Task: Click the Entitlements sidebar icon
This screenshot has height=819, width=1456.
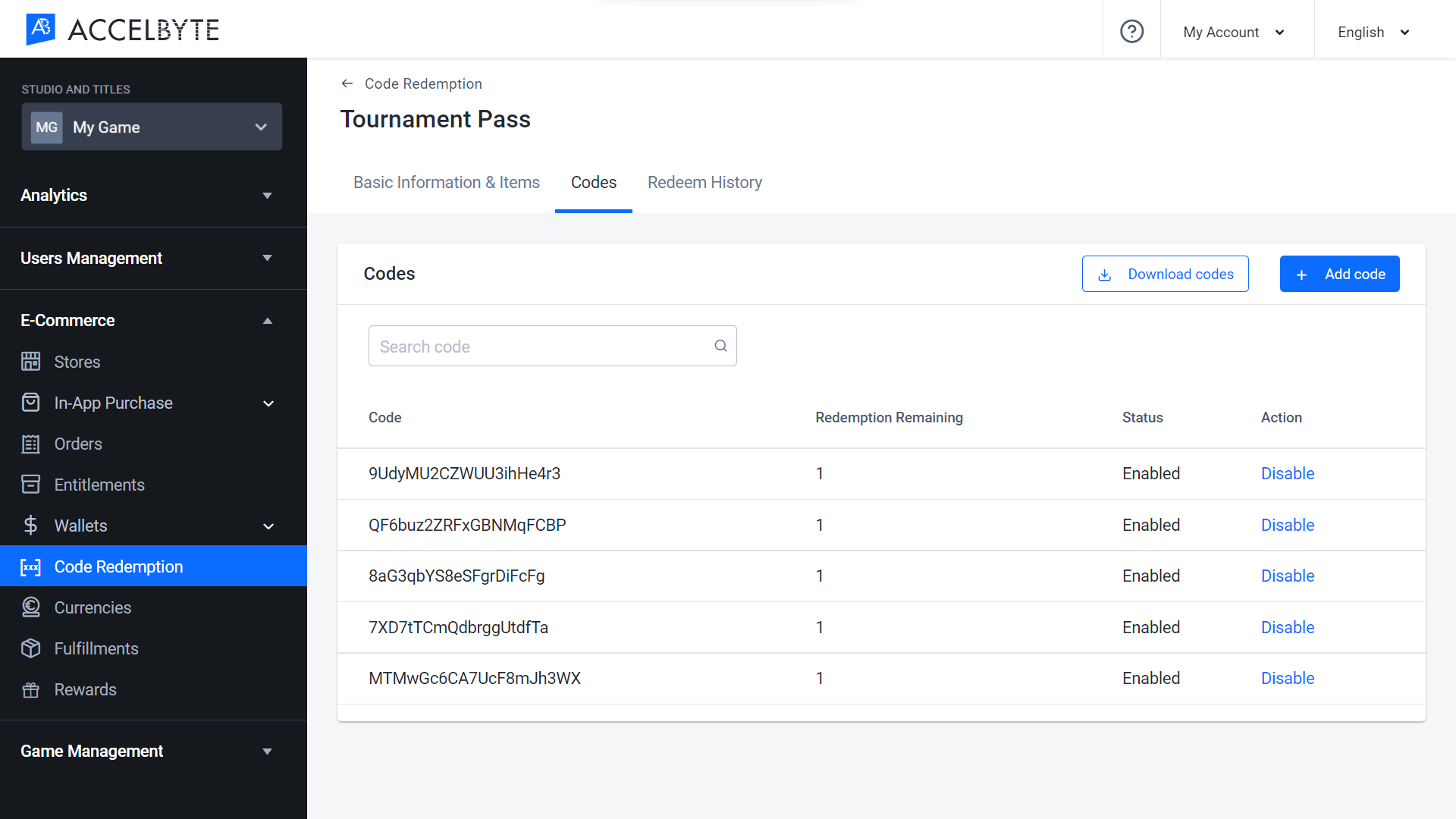Action: (31, 485)
